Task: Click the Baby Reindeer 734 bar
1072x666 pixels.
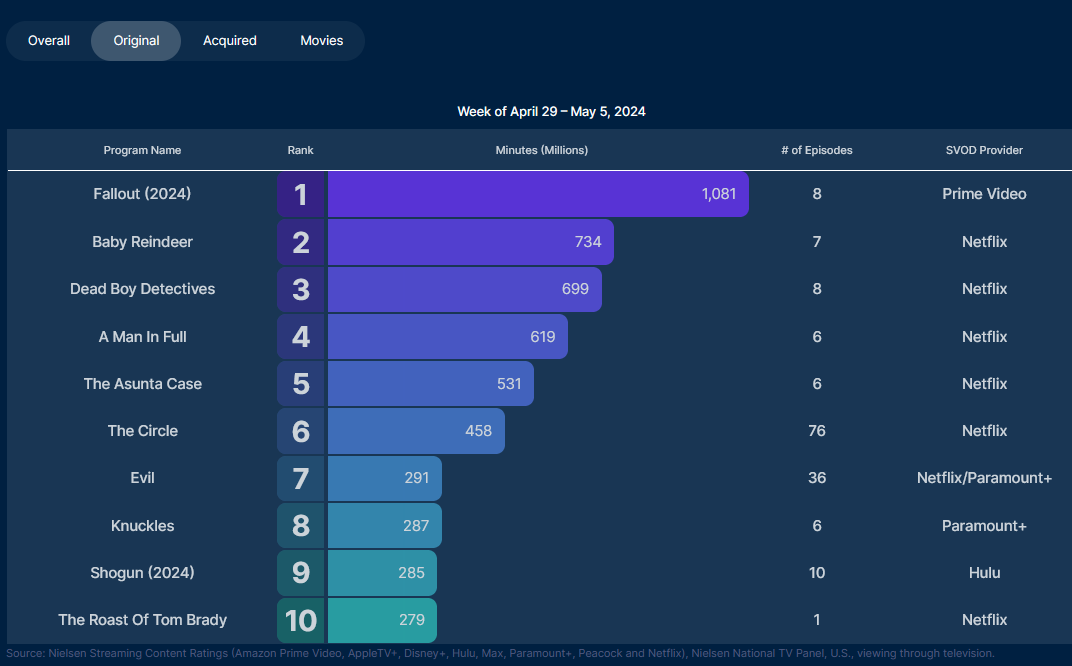Action: click(470, 242)
